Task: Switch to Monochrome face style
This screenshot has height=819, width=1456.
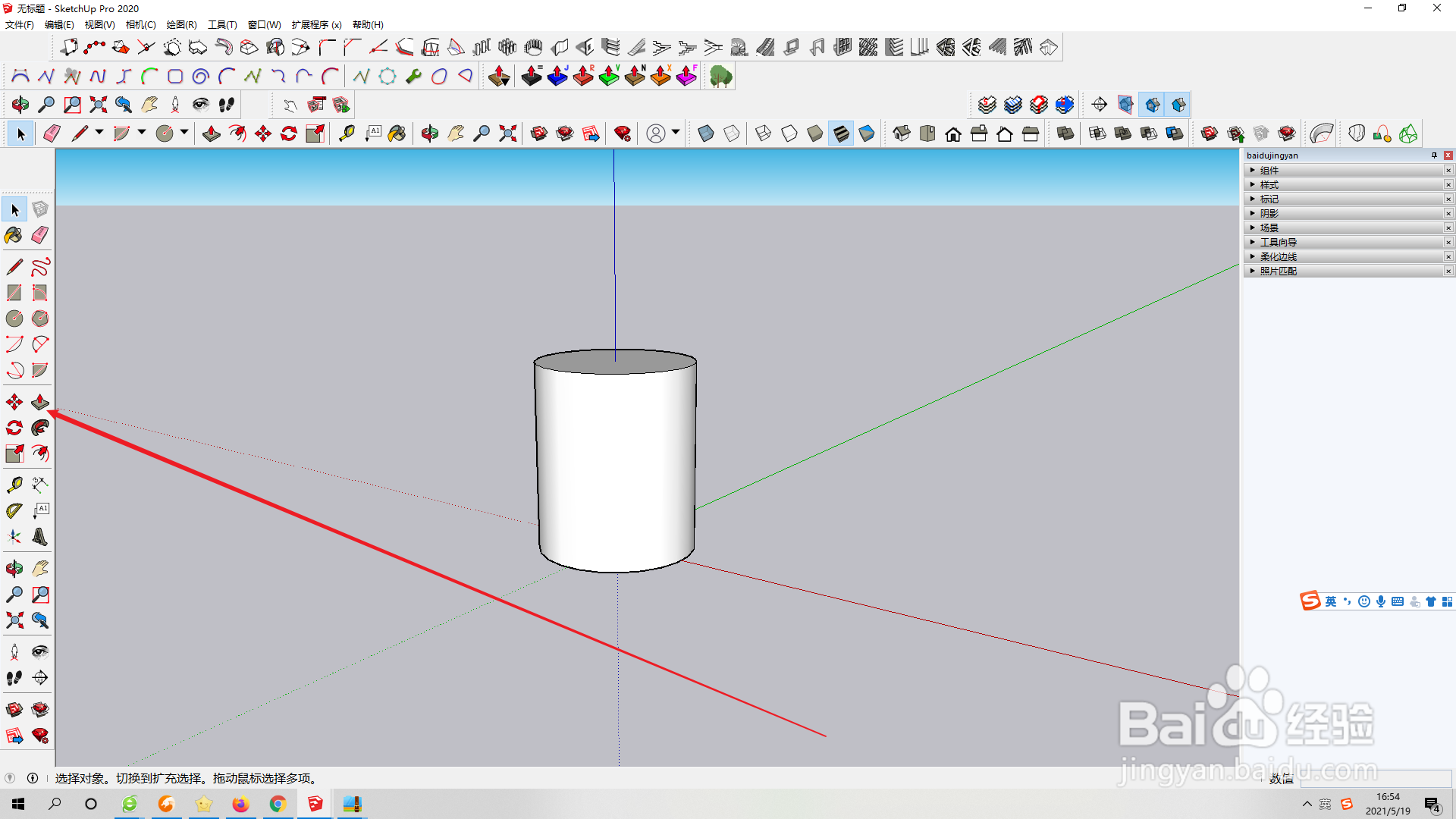Action: (866, 134)
